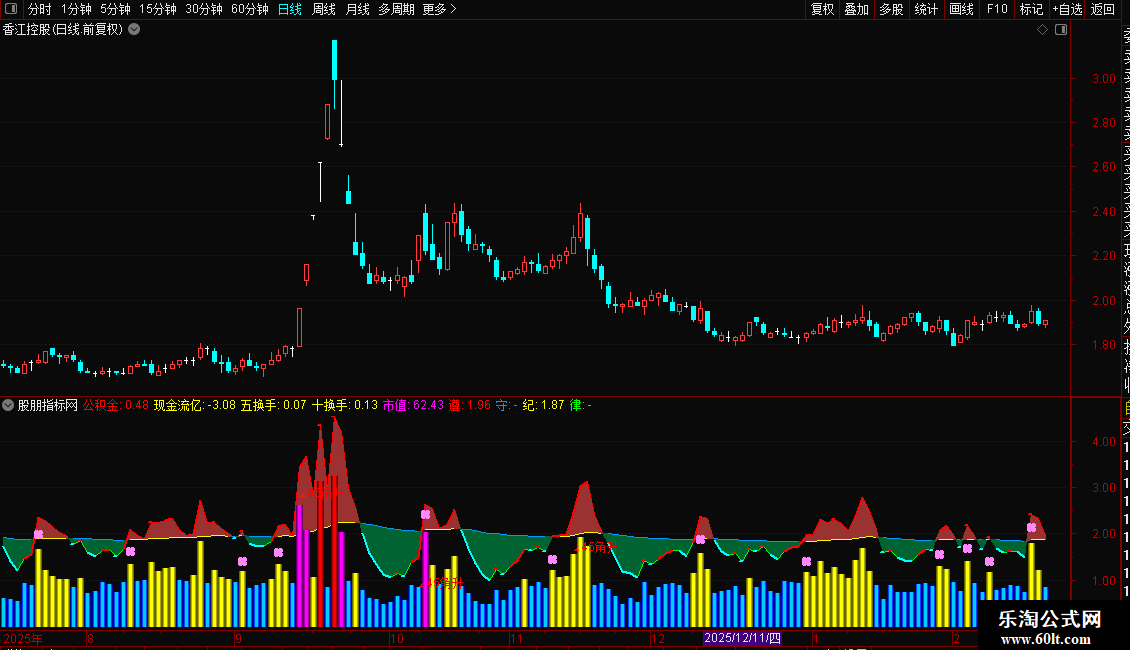Open the 多周期 multi-period view
Screen dimensions: 1130x650
[x=396, y=9]
